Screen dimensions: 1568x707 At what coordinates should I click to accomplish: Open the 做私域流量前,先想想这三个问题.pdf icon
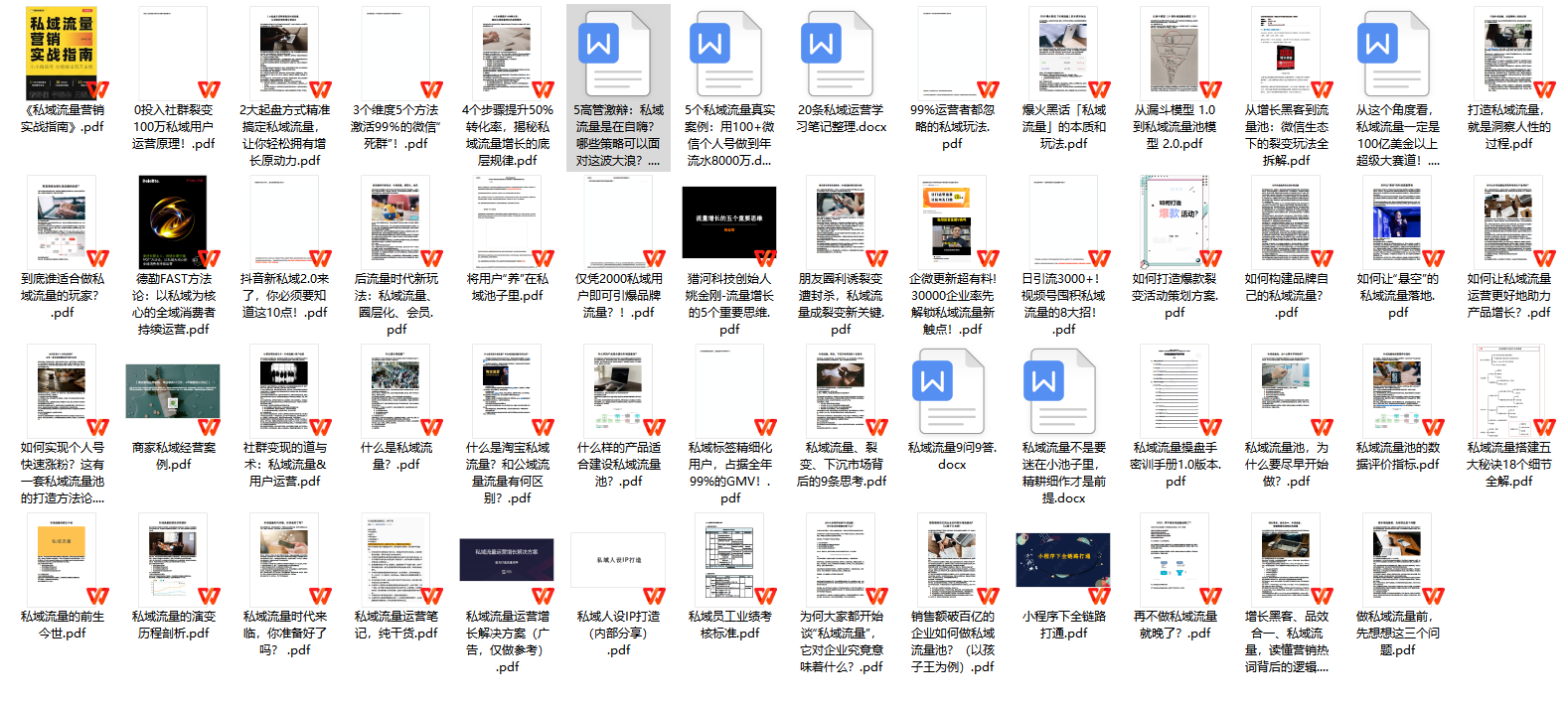[1397, 558]
